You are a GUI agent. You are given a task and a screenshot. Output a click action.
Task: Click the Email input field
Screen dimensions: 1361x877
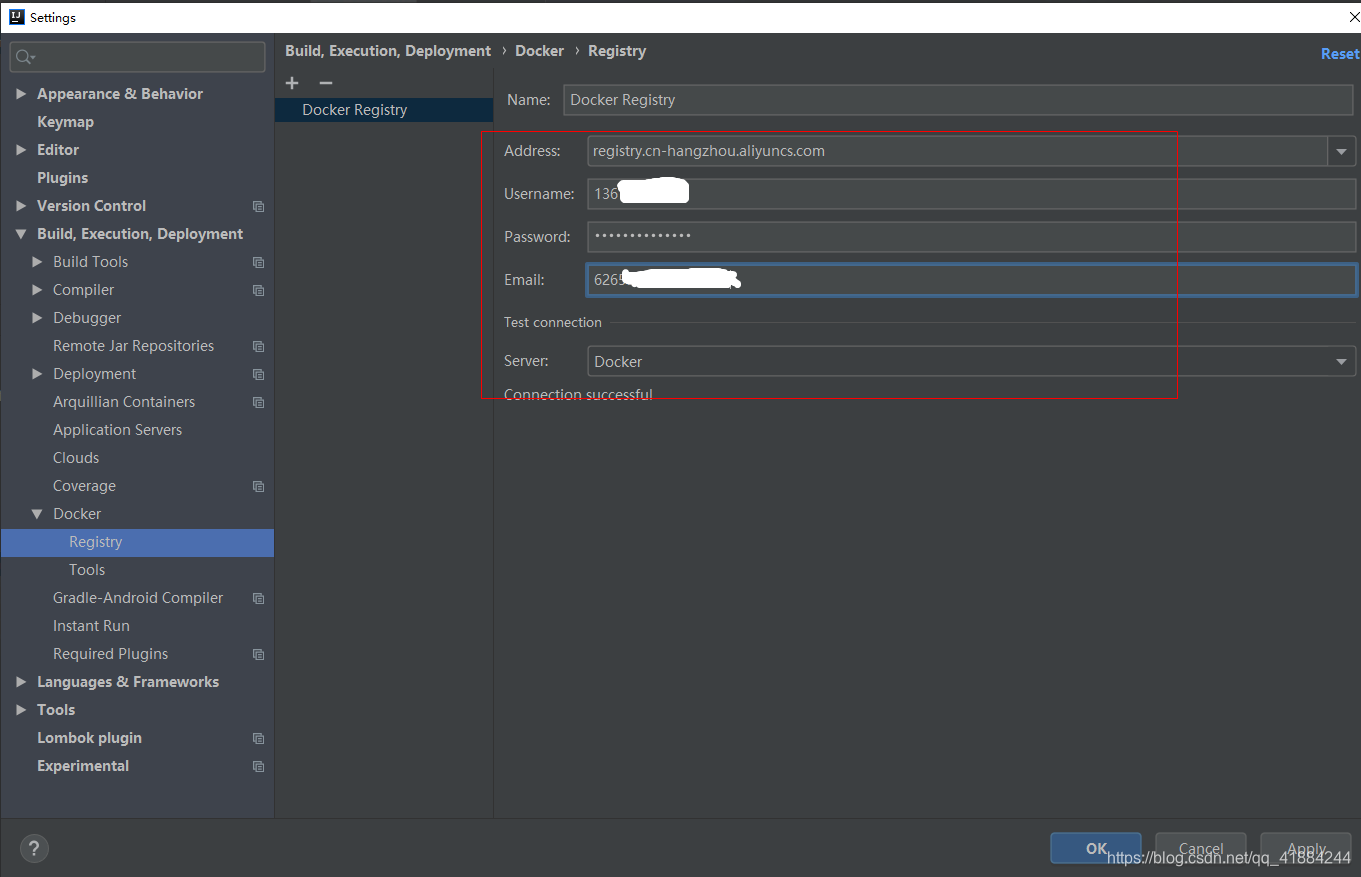tap(971, 280)
